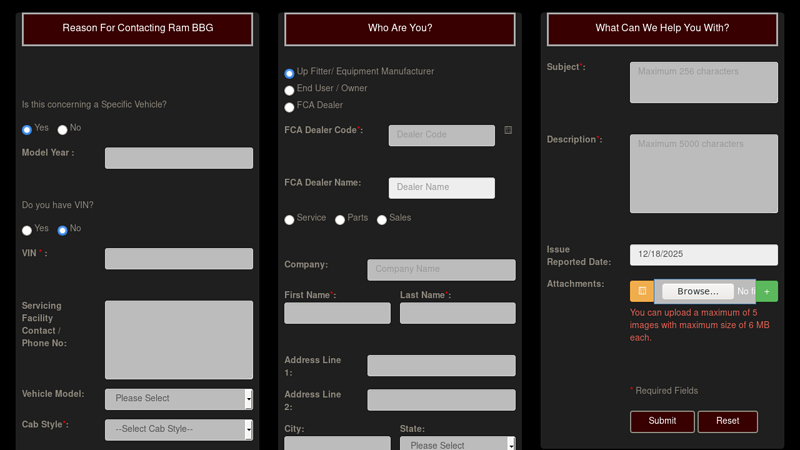This screenshot has height=450, width=800.
Task: Select Yes for concerning a Specific Vehicle
Action: (x=27, y=130)
